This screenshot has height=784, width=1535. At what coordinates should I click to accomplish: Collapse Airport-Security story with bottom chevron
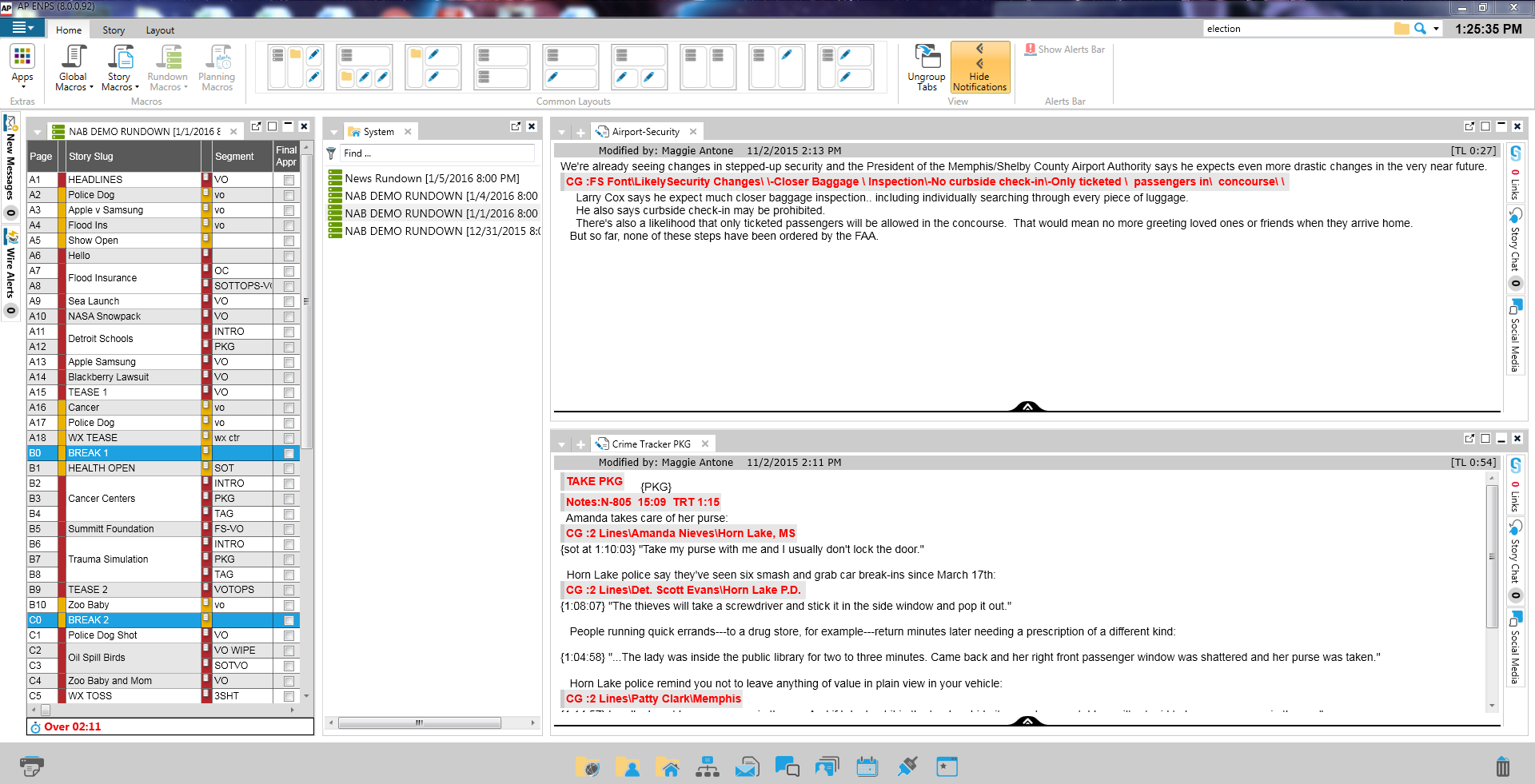coord(1027,407)
